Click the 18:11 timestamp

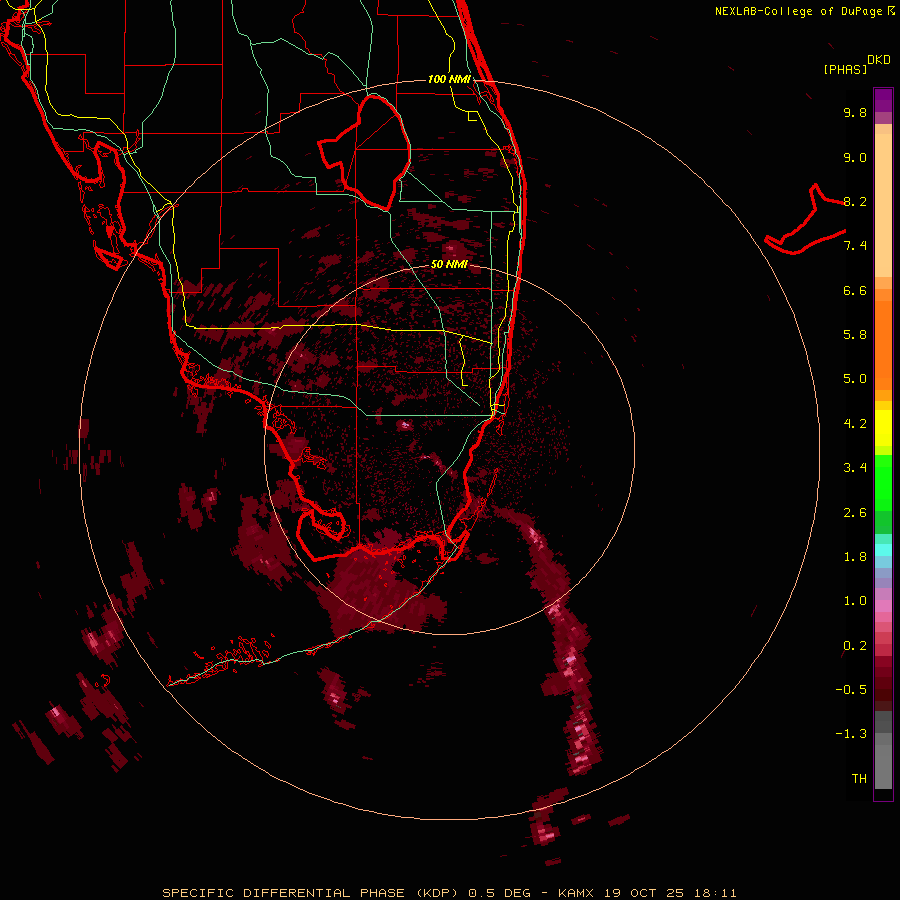[x=715, y=893]
